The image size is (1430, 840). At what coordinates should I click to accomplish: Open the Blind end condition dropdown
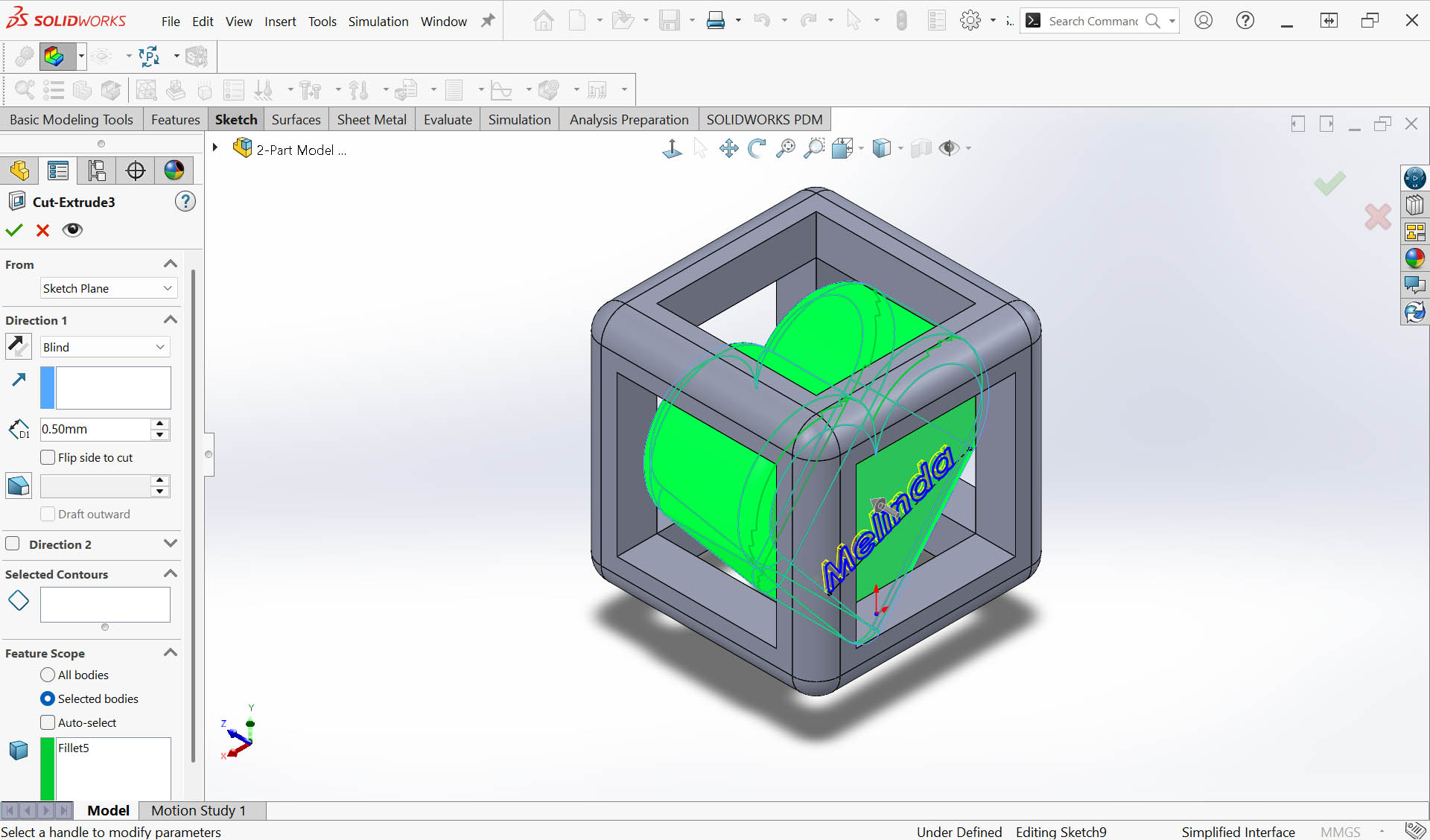point(104,347)
